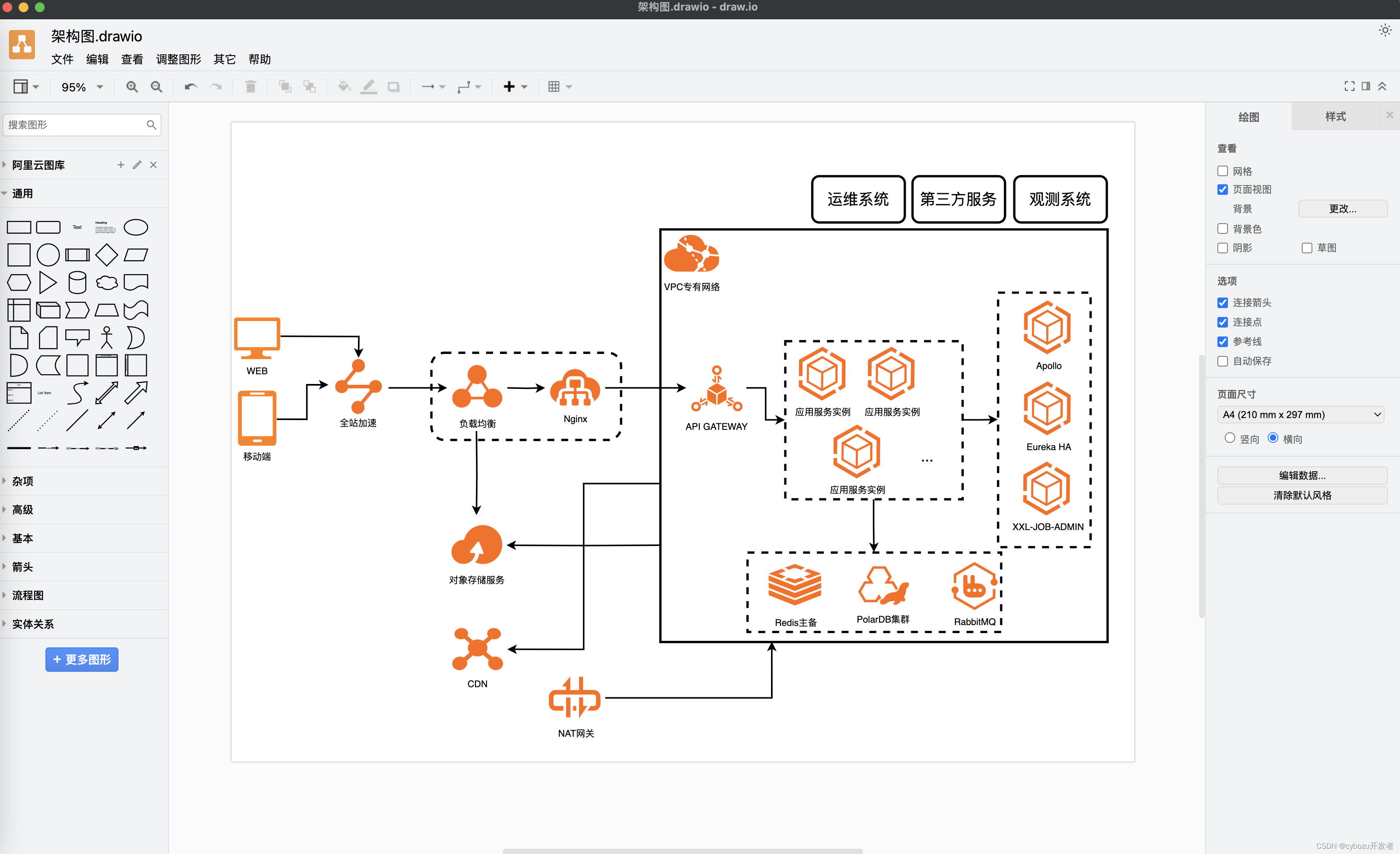Expand the 流程图 shape category
The height and width of the screenshot is (854, 1400).
(x=28, y=595)
